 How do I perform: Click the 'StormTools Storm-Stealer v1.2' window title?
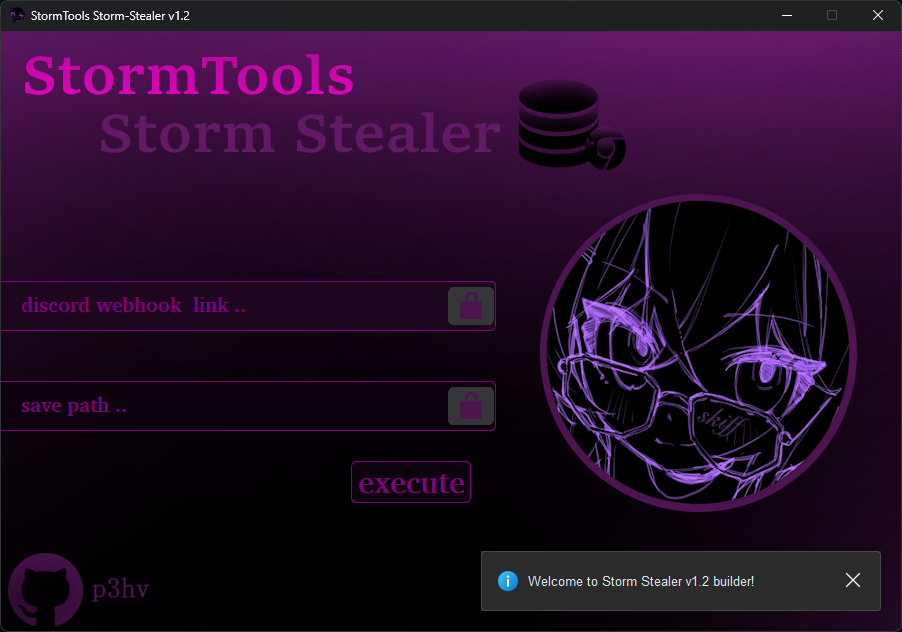110,16
